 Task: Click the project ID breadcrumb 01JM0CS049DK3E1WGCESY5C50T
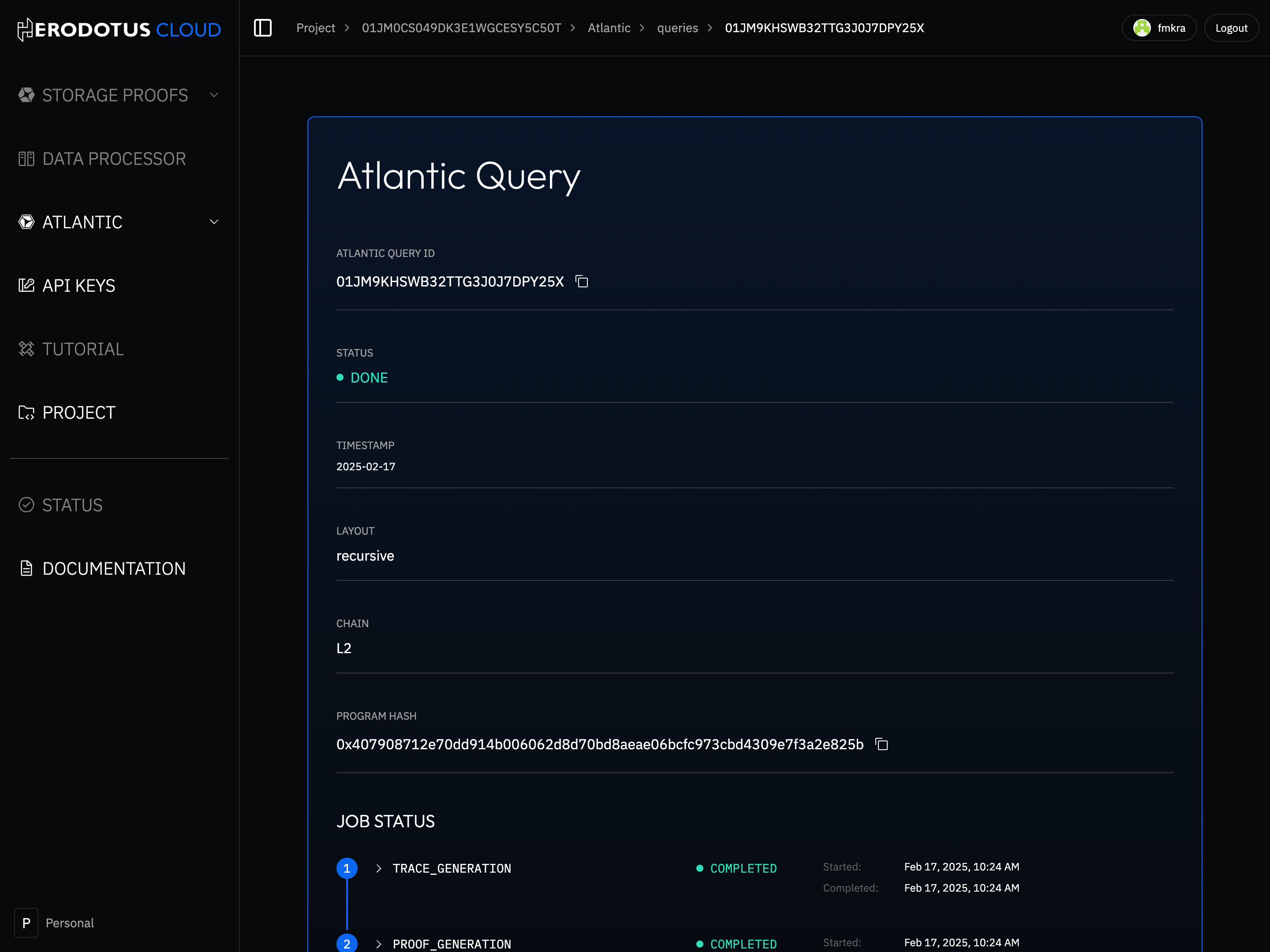pyautogui.click(x=461, y=27)
